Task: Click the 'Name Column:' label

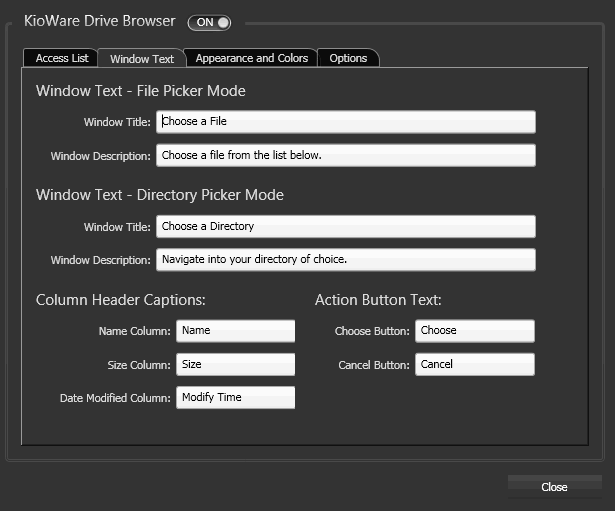Action: click(135, 331)
